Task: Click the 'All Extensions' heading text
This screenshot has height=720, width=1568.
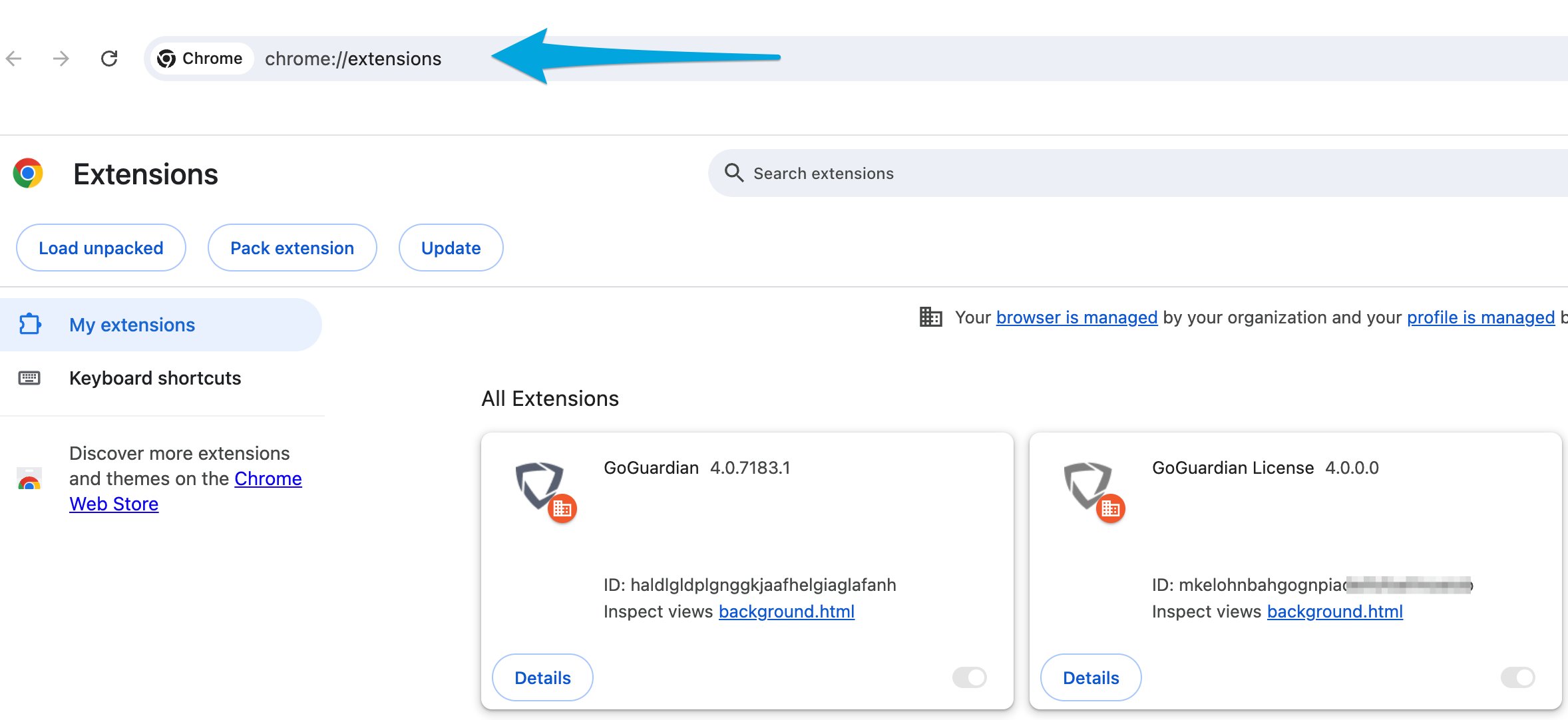Action: 550,399
